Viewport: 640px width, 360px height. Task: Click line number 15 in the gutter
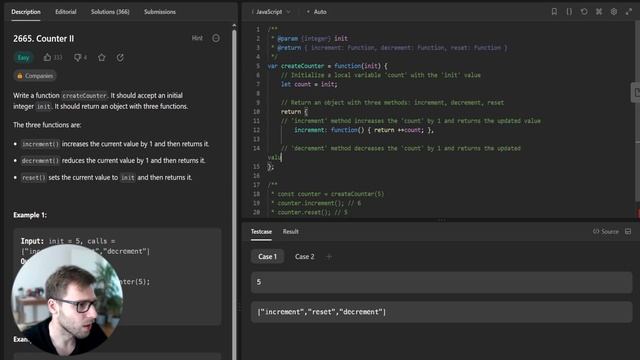[256, 167]
